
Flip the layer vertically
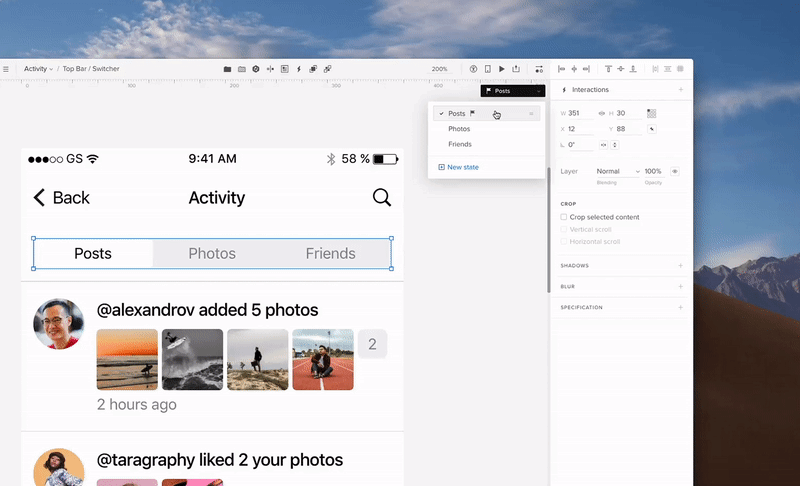pos(615,145)
